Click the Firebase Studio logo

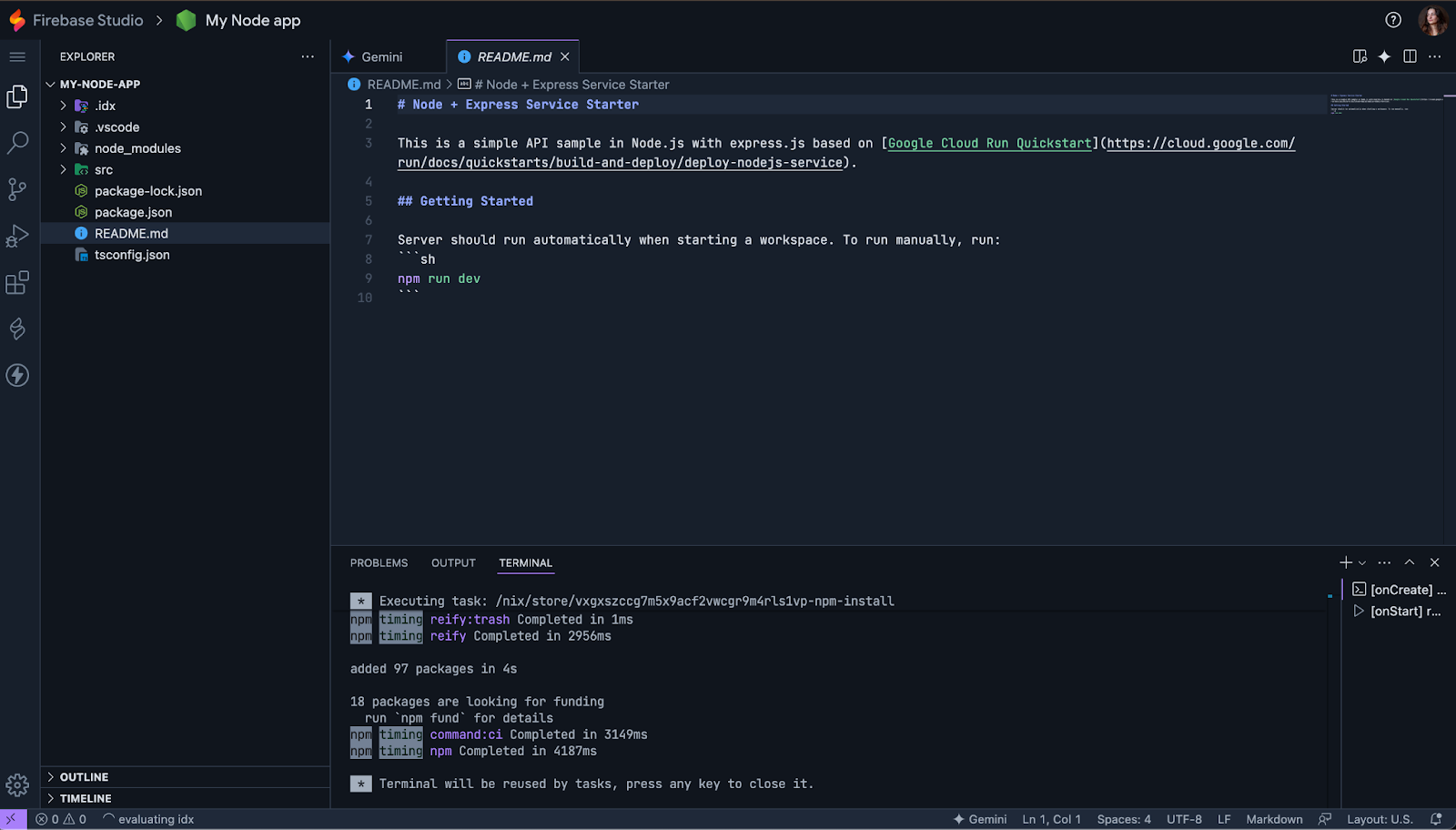pos(16,20)
